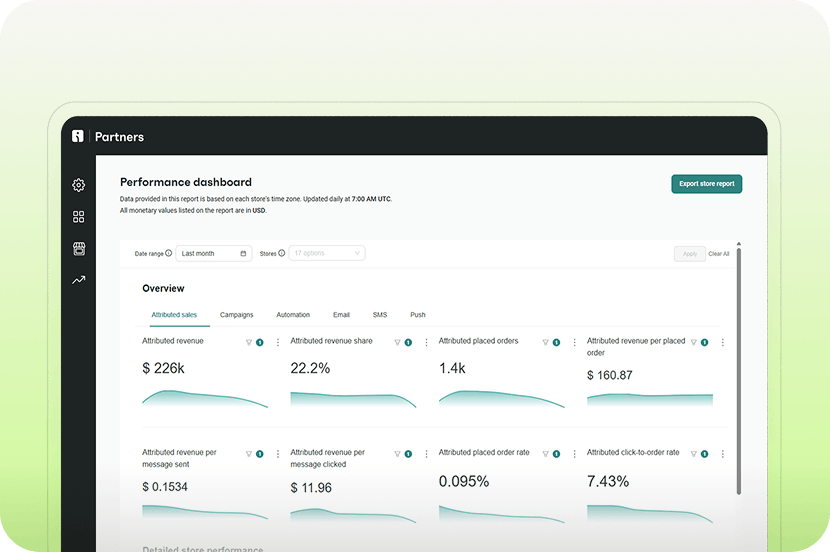Switch to the Automation tab
This screenshot has width=830, height=552.
(x=293, y=315)
